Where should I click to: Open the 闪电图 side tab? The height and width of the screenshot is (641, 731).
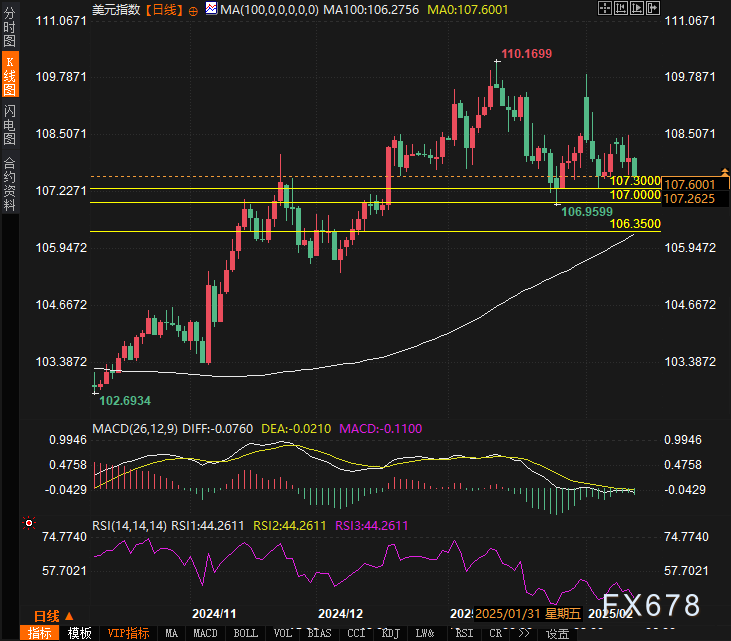[9, 125]
